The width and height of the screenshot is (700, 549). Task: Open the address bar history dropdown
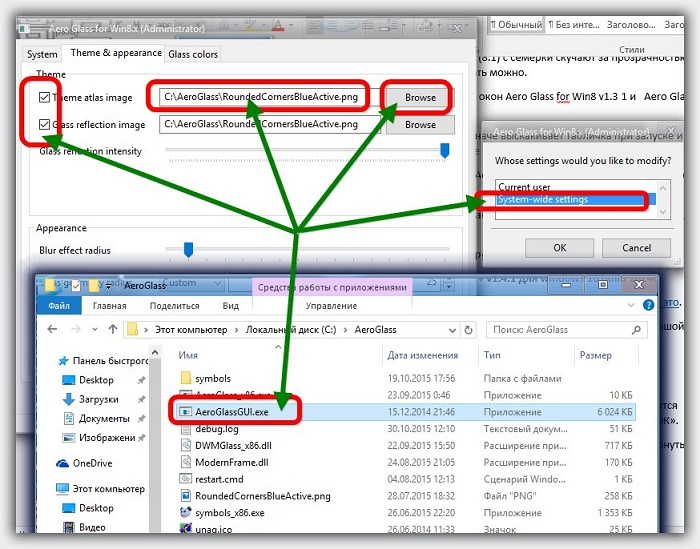452,330
